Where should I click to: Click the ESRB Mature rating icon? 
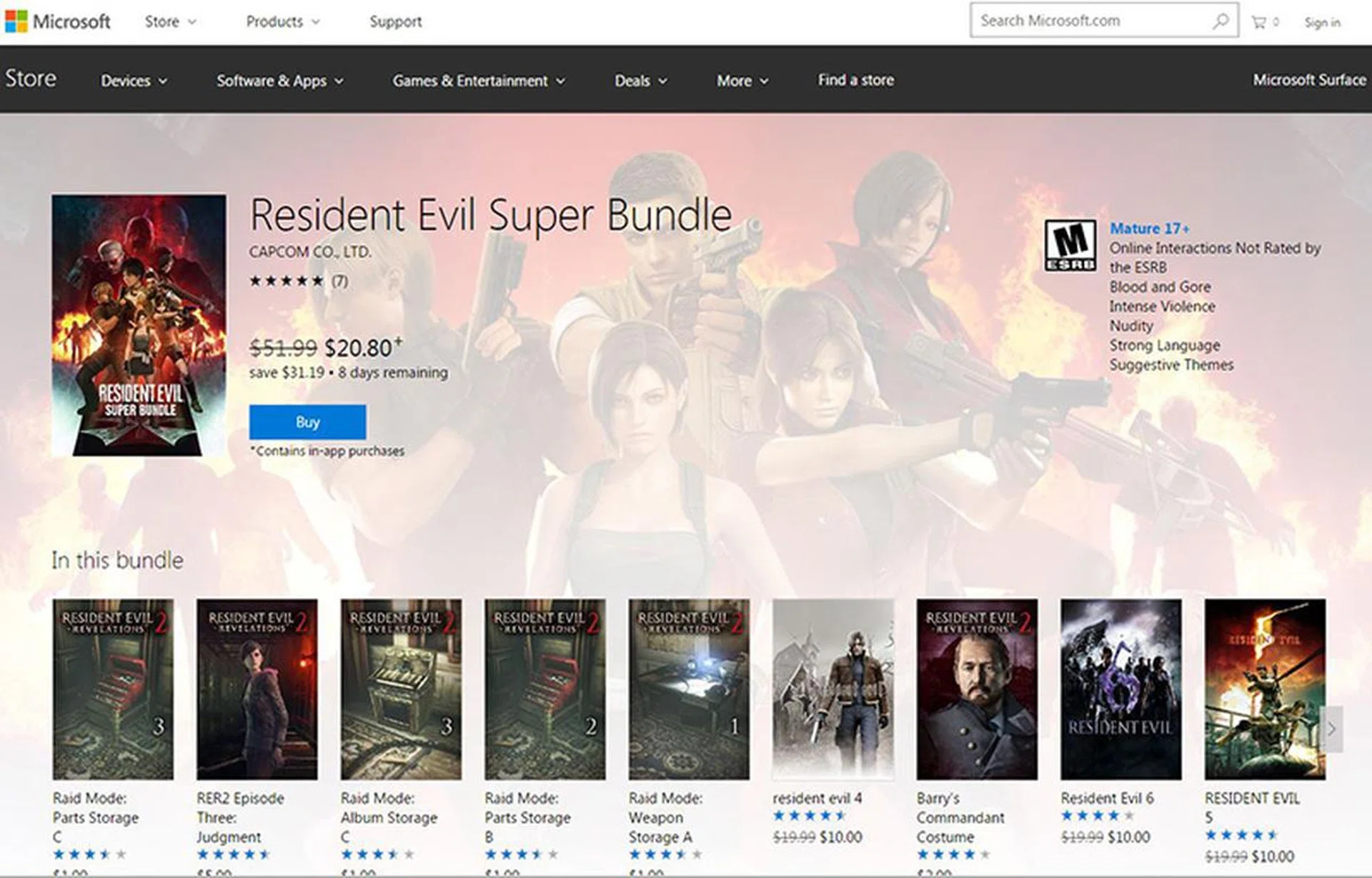click(x=1070, y=245)
